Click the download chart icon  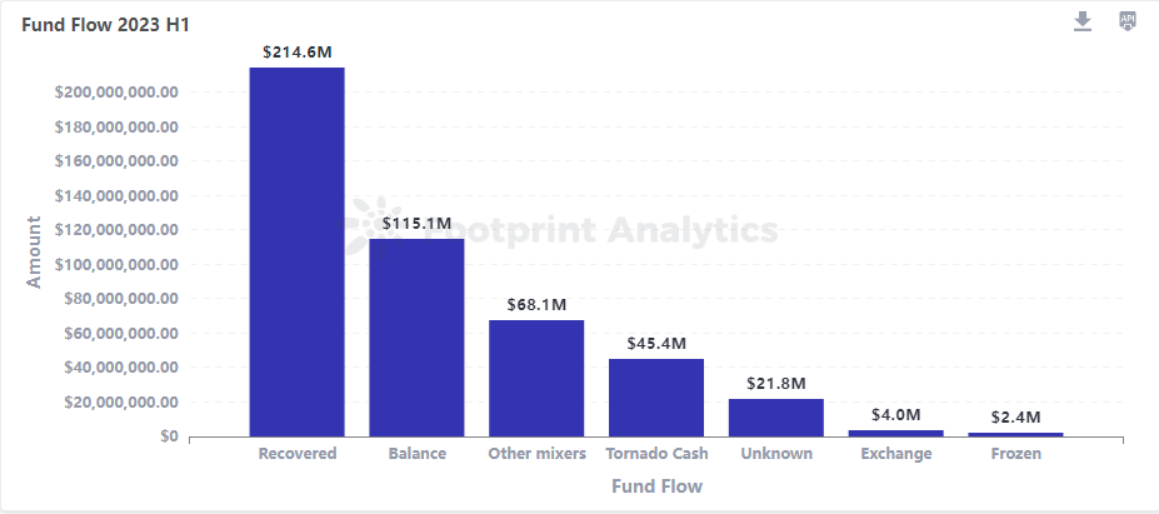1082,22
